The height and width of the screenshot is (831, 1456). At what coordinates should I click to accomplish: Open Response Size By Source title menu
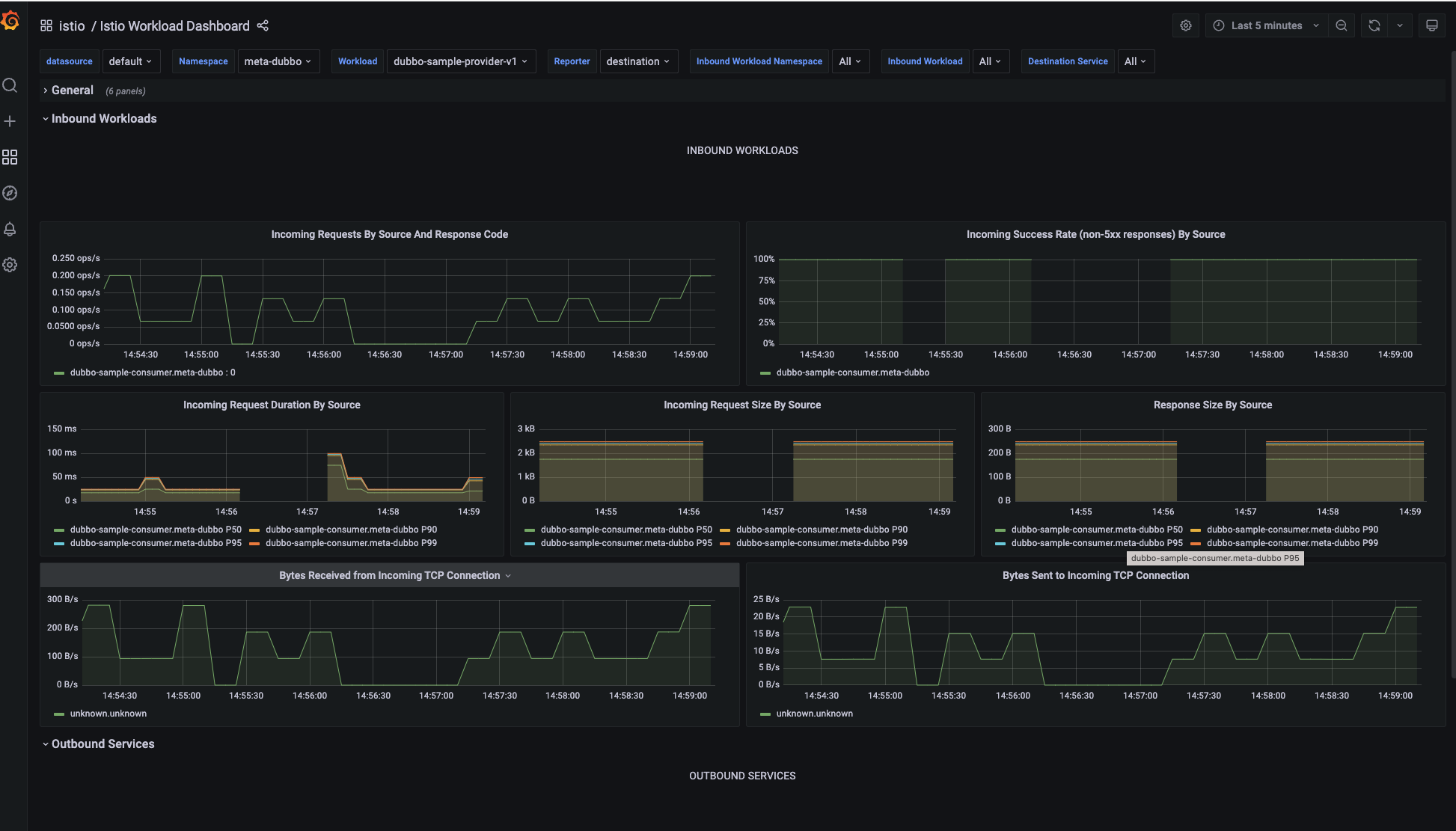[1212, 405]
